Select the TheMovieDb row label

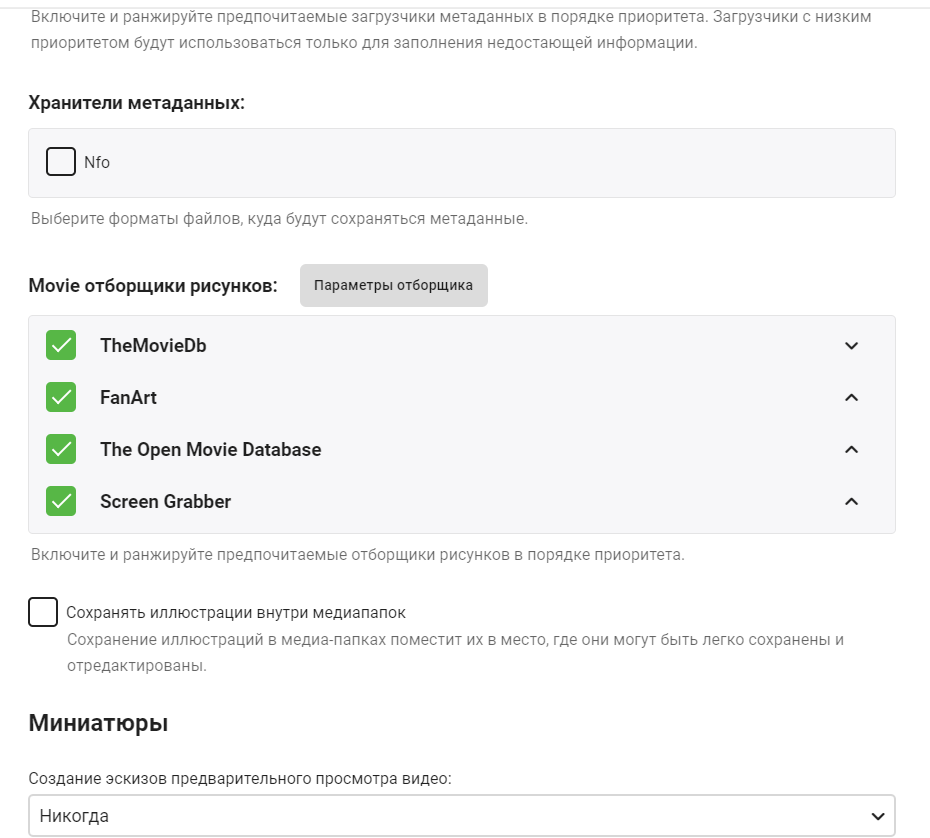point(153,346)
